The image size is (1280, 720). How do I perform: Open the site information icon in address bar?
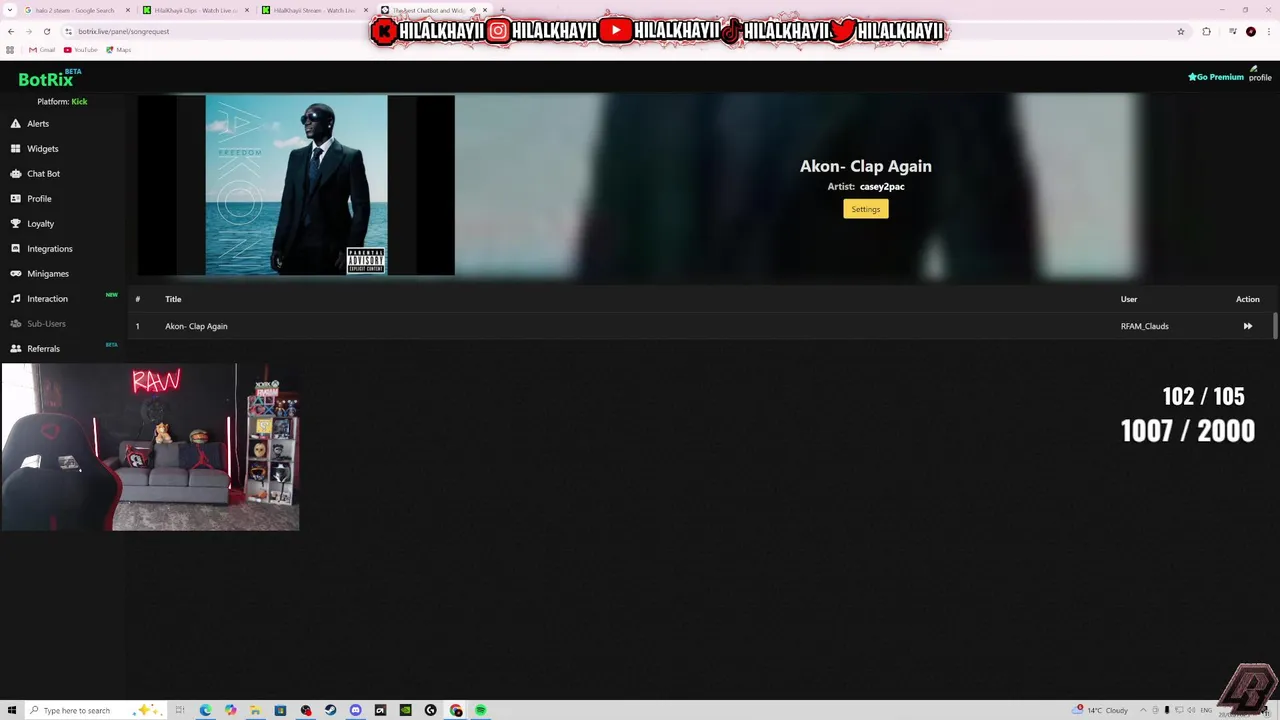coord(68,31)
